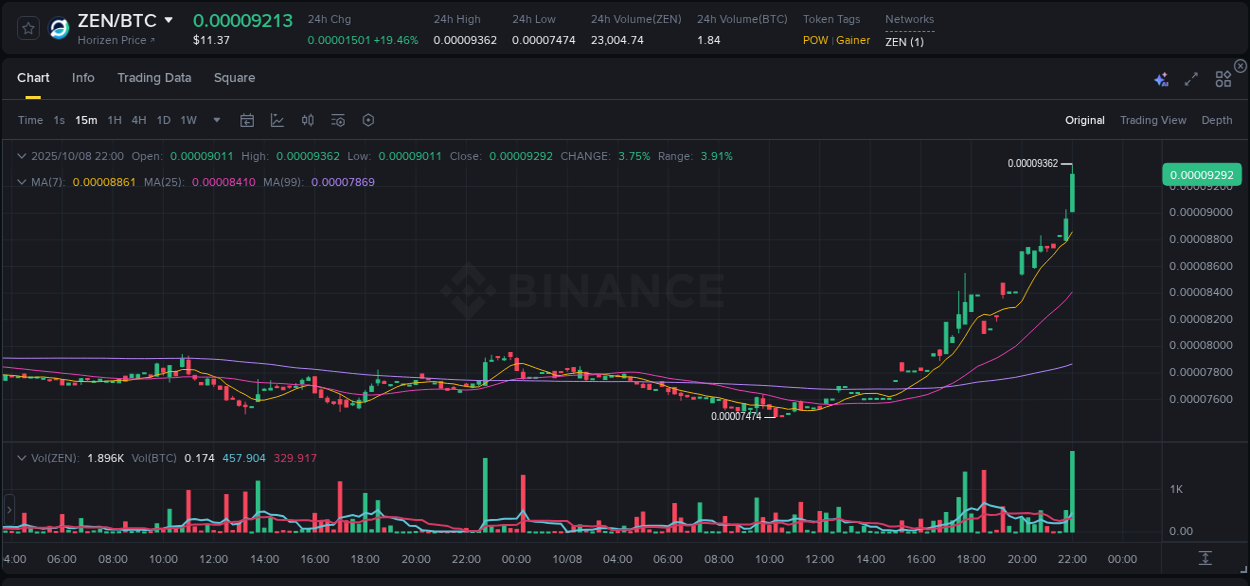Select the chart style icon
Image resolution: width=1250 pixels, height=586 pixels.
pyautogui.click(x=277, y=119)
